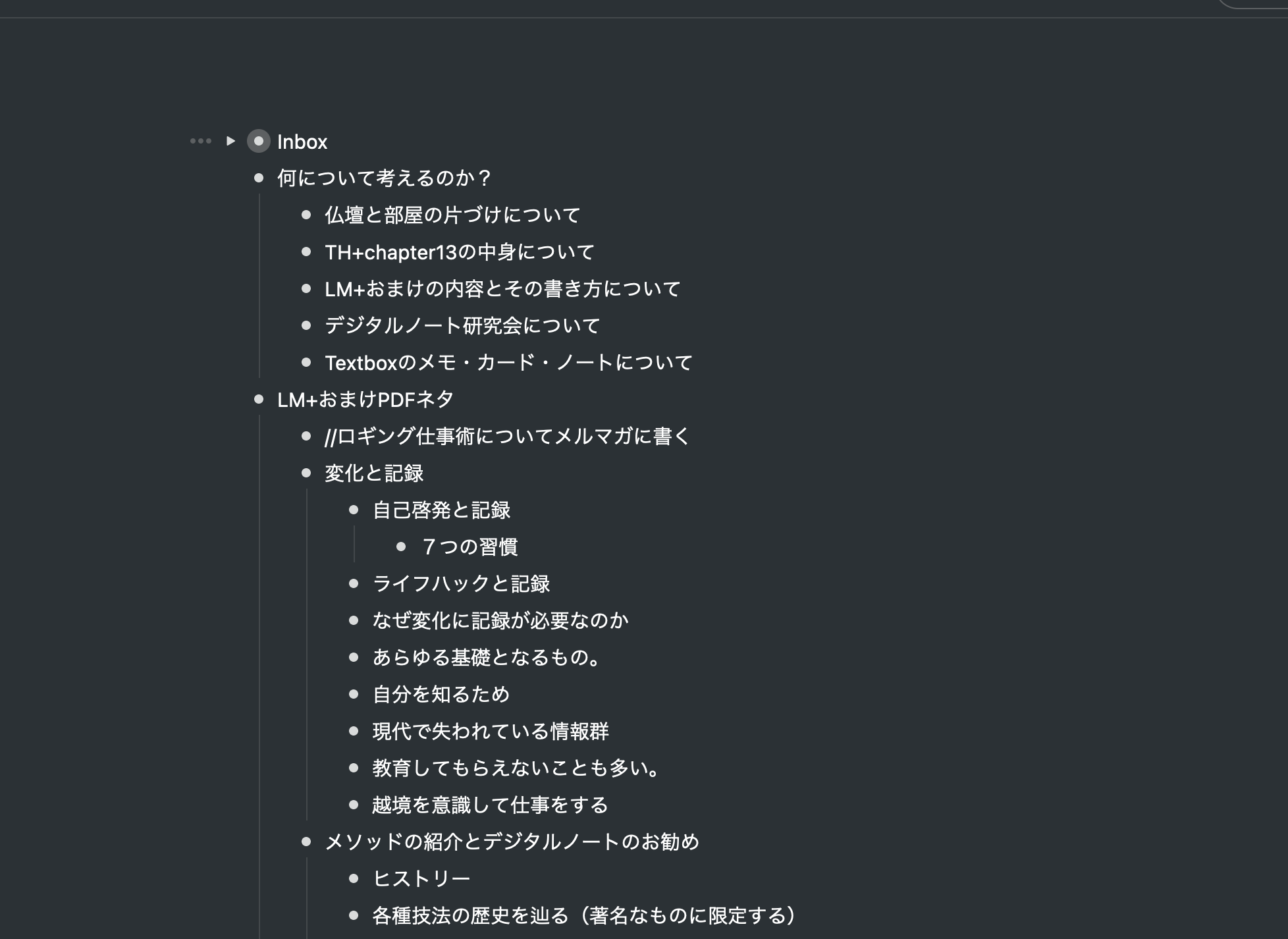This screenshot has height=939, width=1288.
Task: Select the line なぜ変化に記録が必要なのか
Action: (500, 619)
